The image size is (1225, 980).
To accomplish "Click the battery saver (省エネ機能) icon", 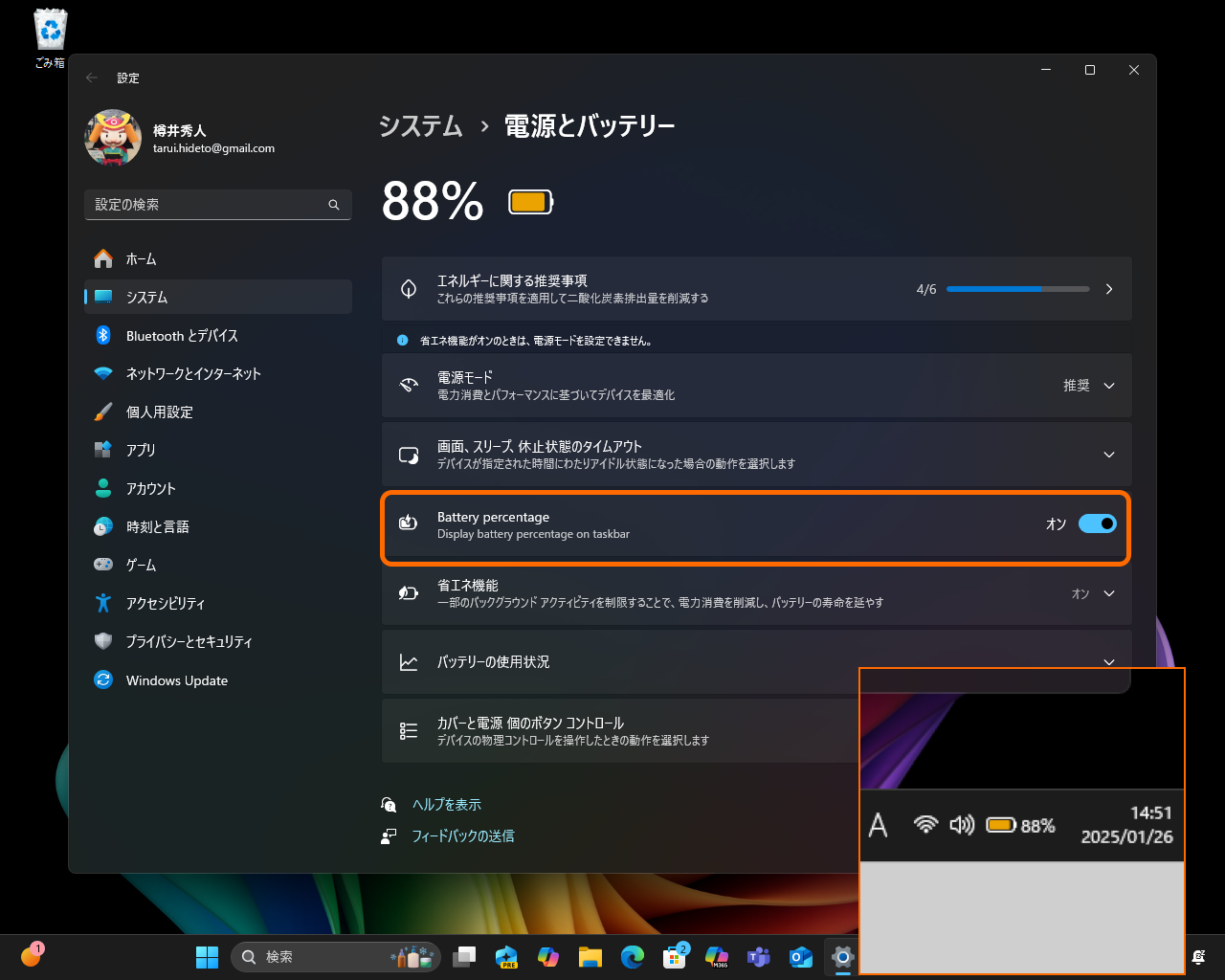I will tap(408, 593).
